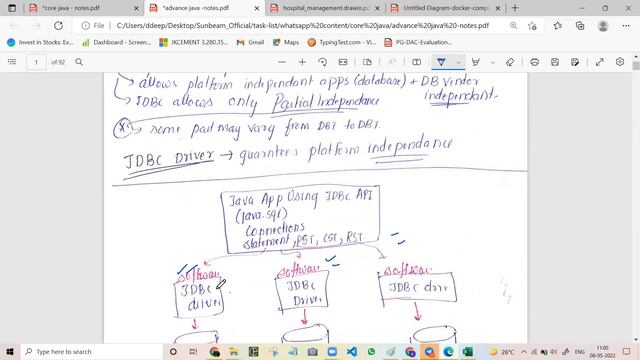Add this page to favorites
Image resolution: width=640 pixels, height=360 pixels.
[x=532, y=26]
